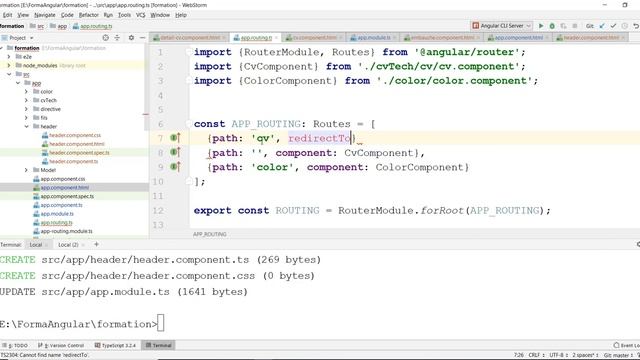Collapse the import block fold at line 1

tap(189, 52)
